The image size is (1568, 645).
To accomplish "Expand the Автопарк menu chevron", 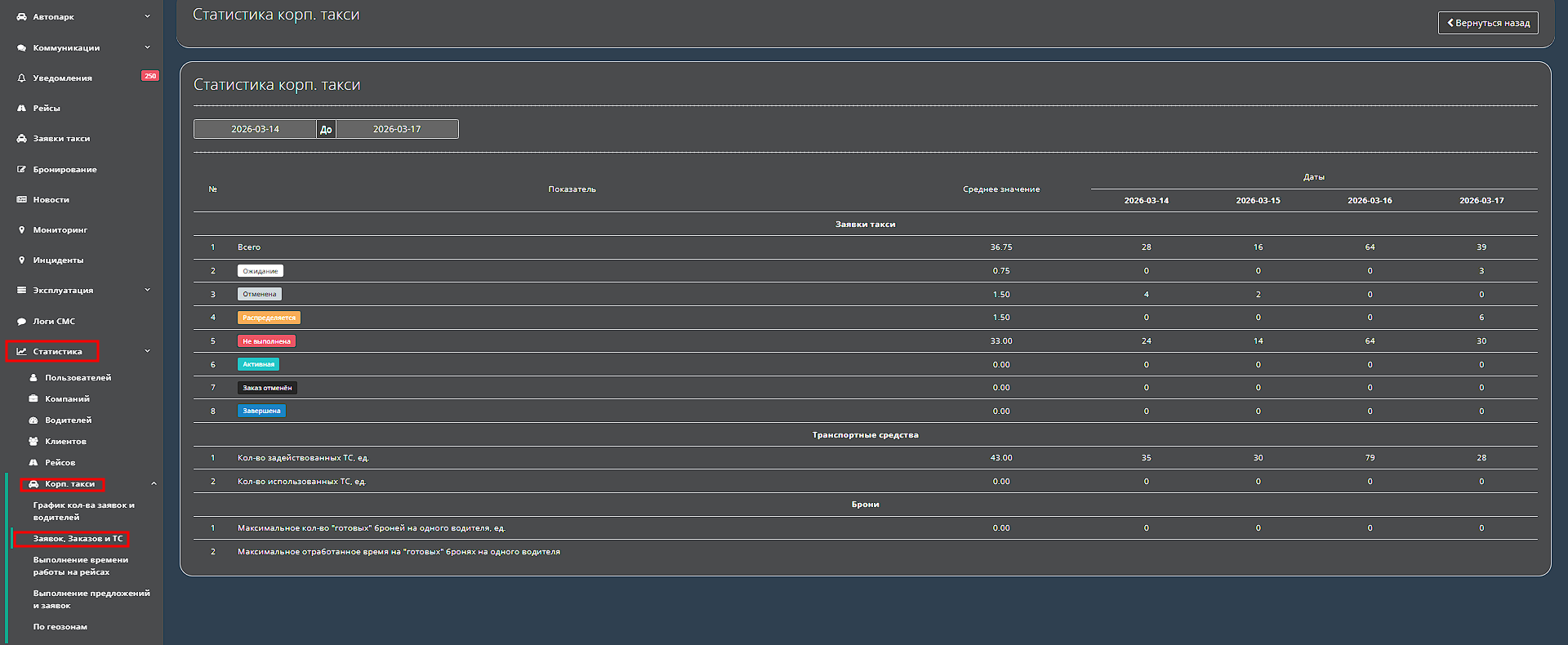I will 147,16.
